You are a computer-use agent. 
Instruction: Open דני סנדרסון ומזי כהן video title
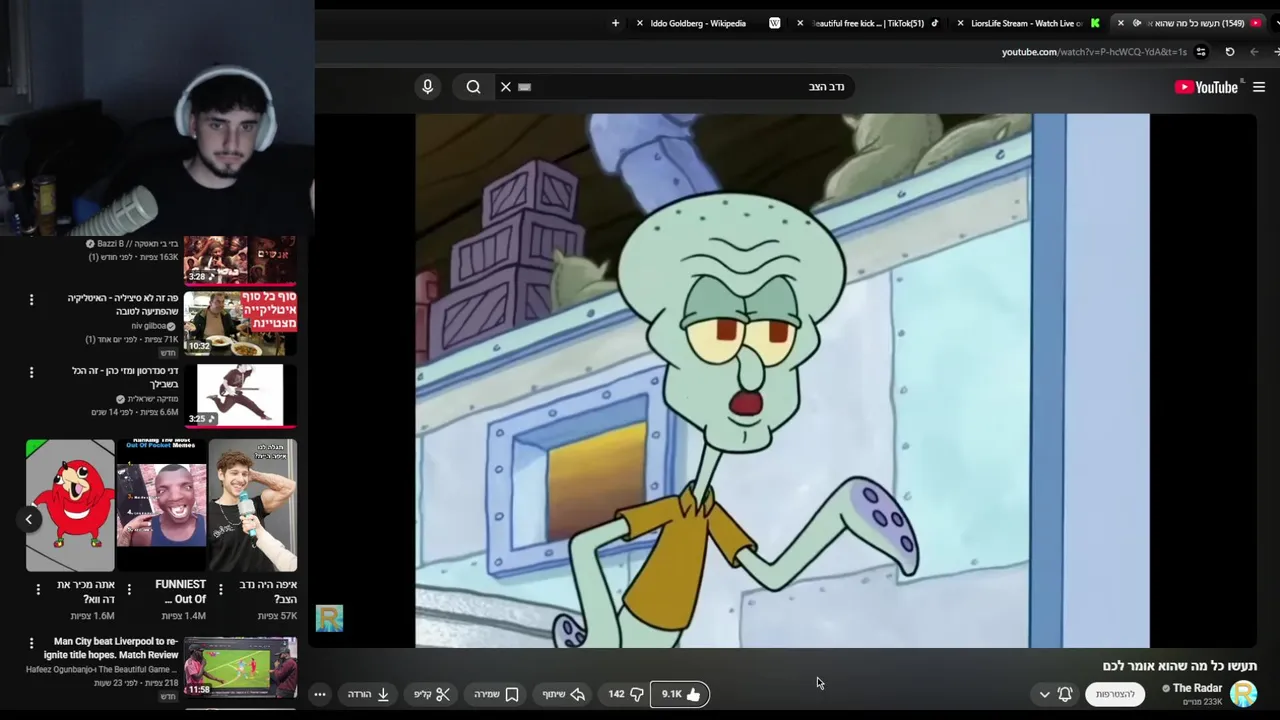coord(125,377)
